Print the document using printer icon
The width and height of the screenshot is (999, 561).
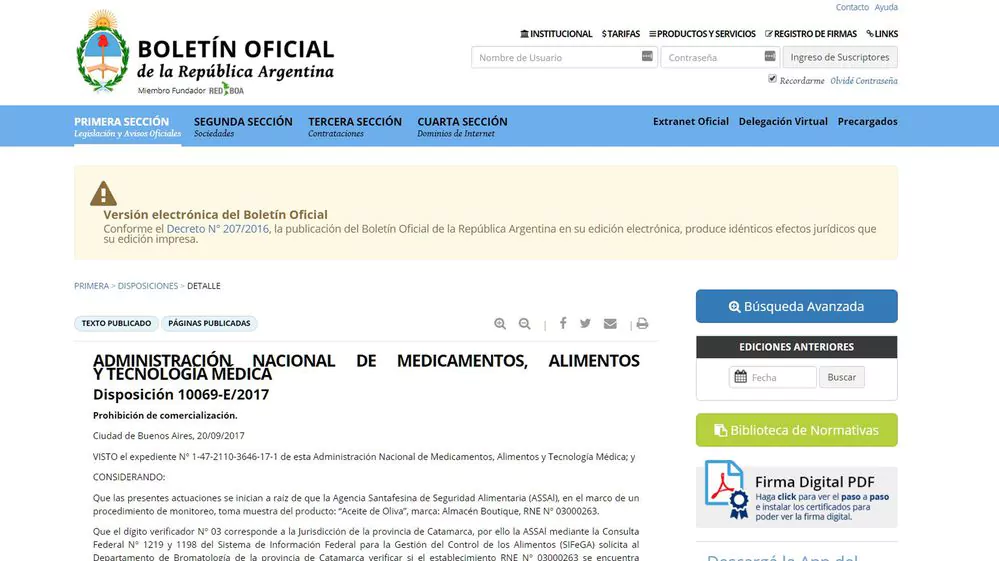point(642,324)
